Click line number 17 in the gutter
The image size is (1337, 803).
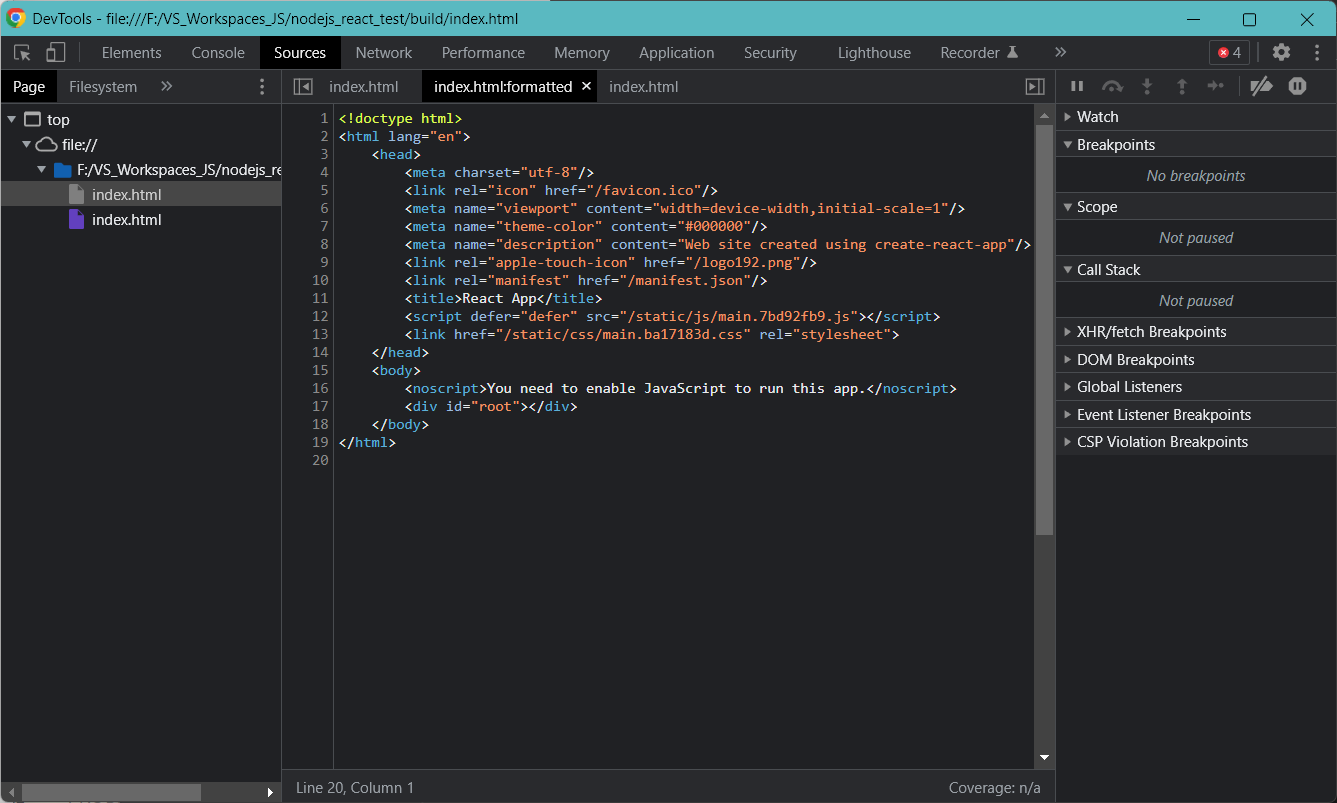tap(320, 406)
